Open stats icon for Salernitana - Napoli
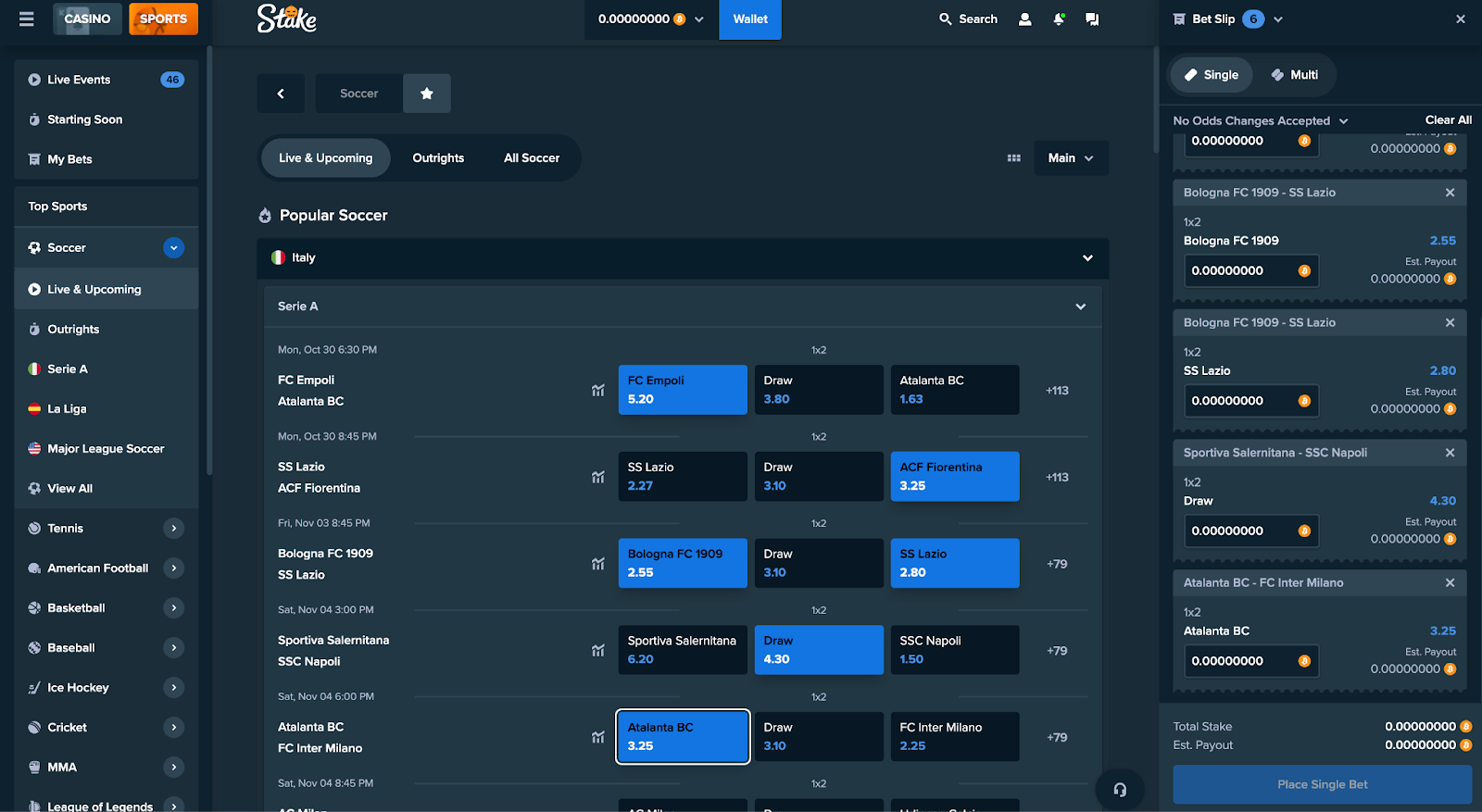The height and width of the screenshot is (812, 1482). tap(598, 651)
